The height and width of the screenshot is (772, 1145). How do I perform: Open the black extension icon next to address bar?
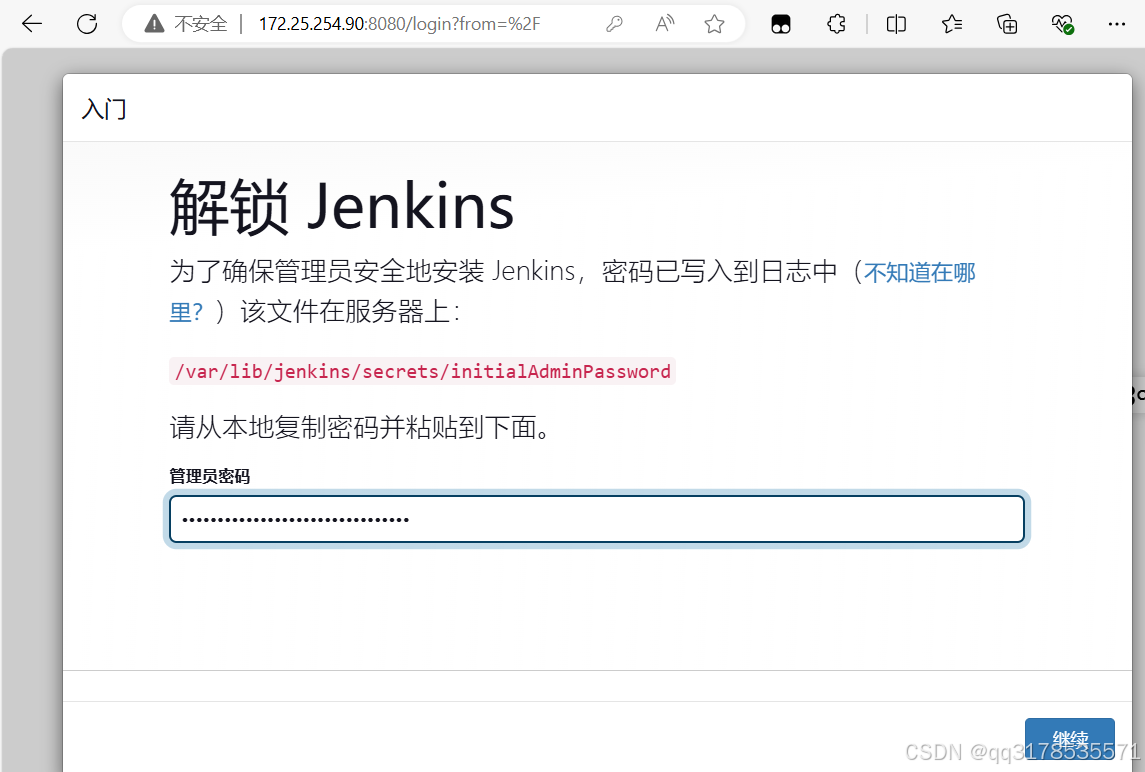click(781, 24)
